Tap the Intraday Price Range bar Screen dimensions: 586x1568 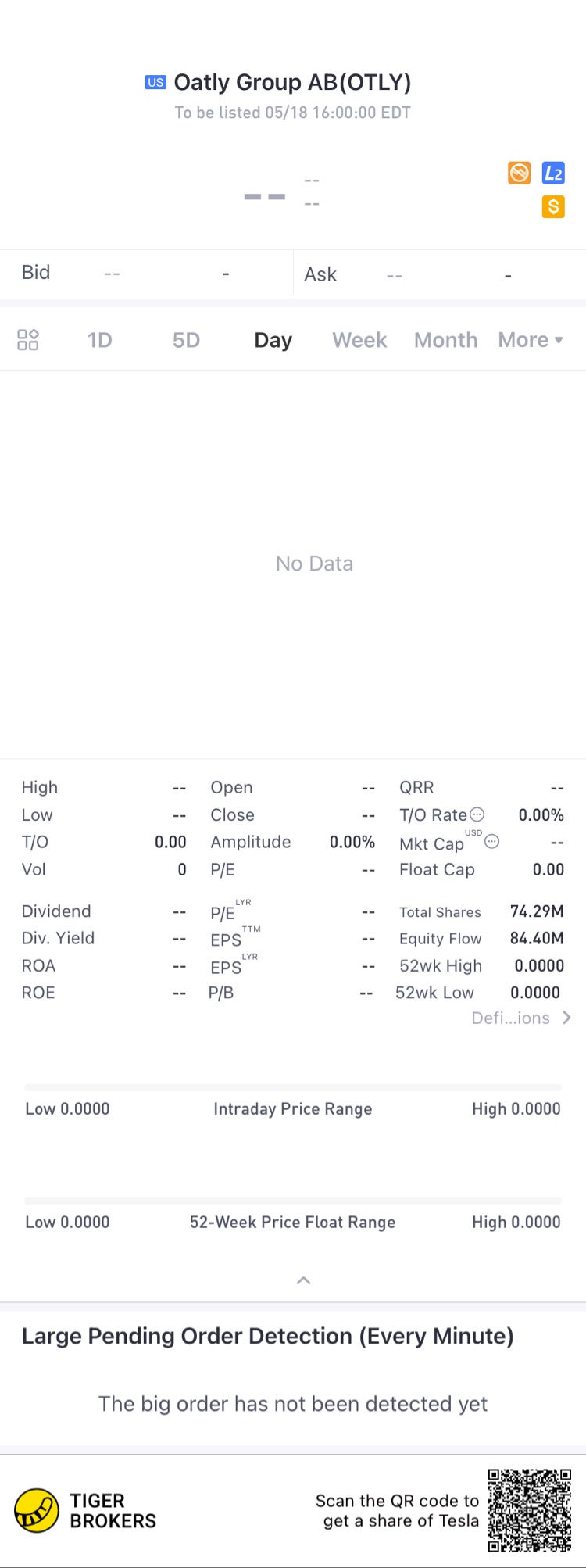tap(293, 1087)
